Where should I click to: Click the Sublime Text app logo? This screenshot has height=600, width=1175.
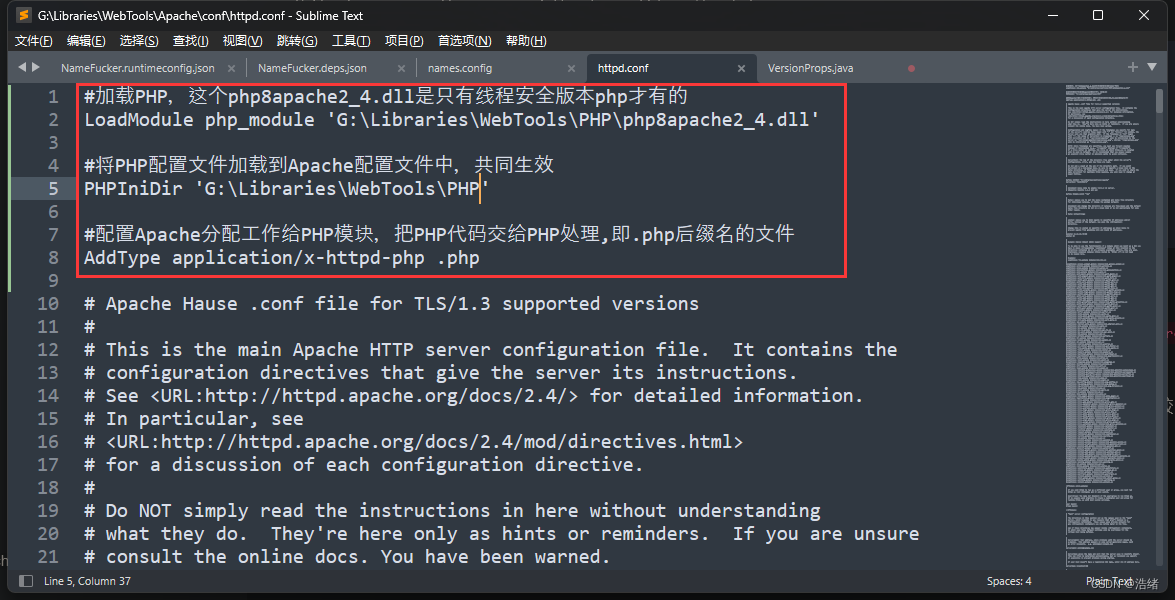click(x=23, y=15)
